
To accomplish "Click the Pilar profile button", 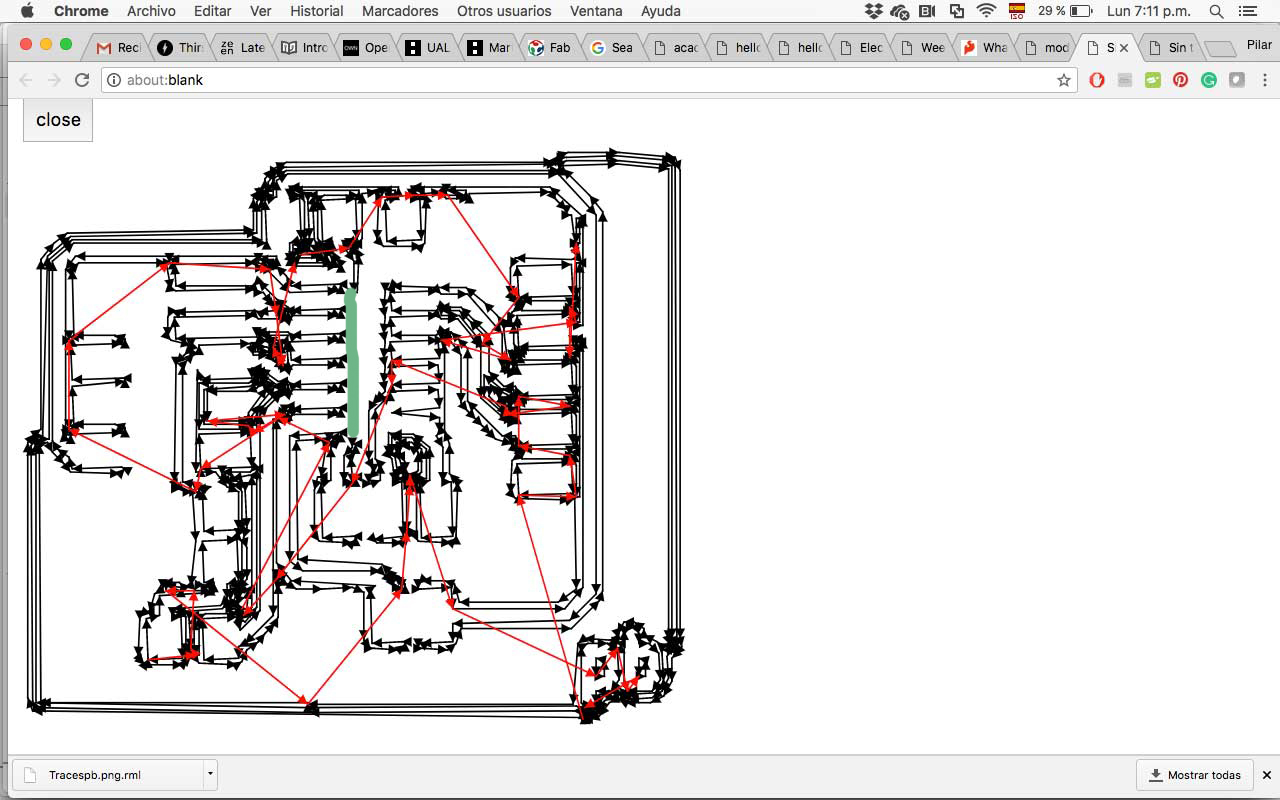I will click(x=1259, y=45).
